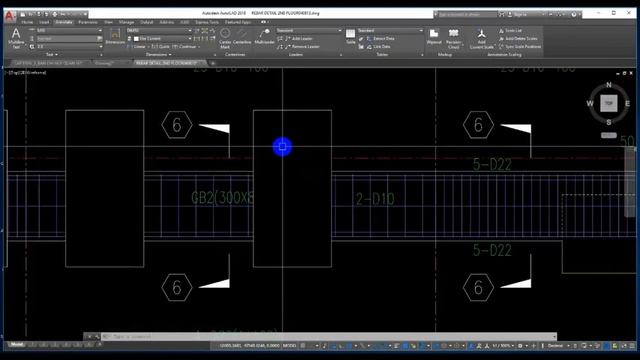Insert a Table
The width and height of the screenshot is (640, 360).
350,36
